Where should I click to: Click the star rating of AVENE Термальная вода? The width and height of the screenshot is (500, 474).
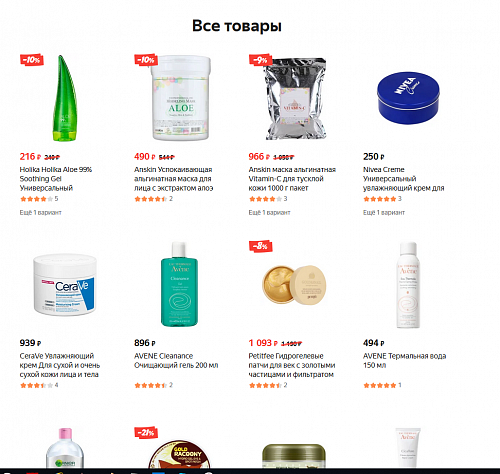[380, 385]
